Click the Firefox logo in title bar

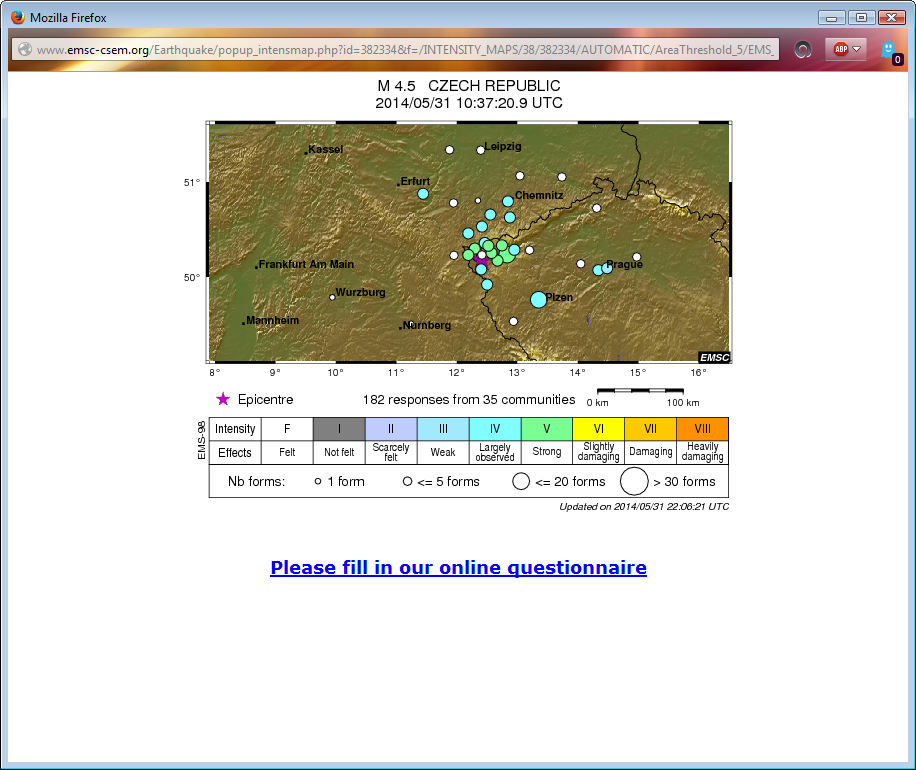(x=17, y=18)
